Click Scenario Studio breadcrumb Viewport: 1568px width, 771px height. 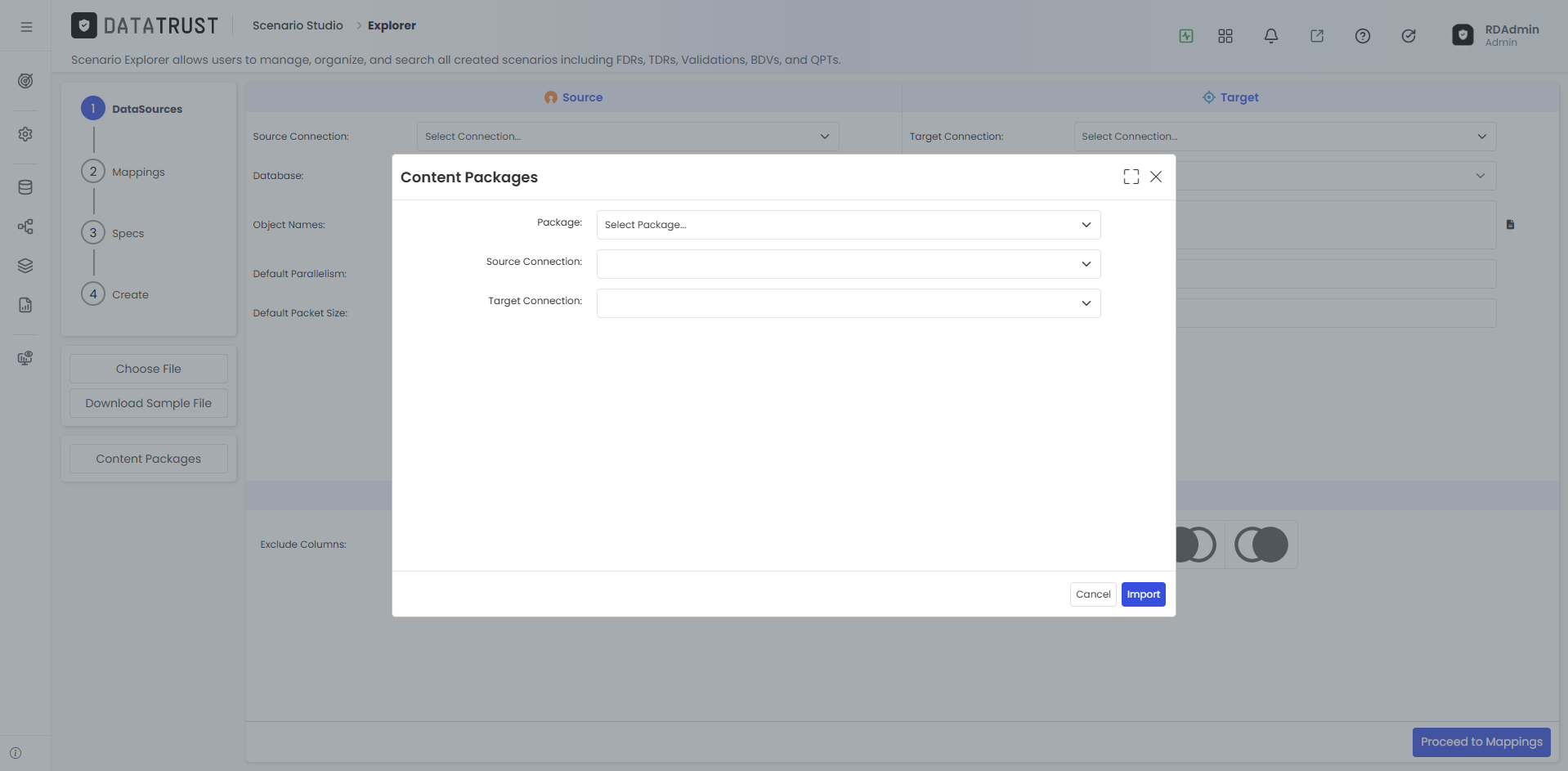(298, 25)
